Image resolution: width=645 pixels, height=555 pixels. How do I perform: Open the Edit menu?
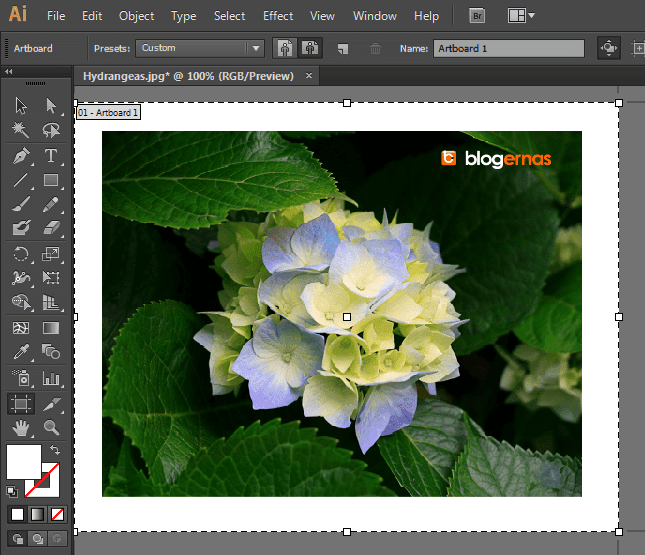pyautogui.click(x=92, y=16)
